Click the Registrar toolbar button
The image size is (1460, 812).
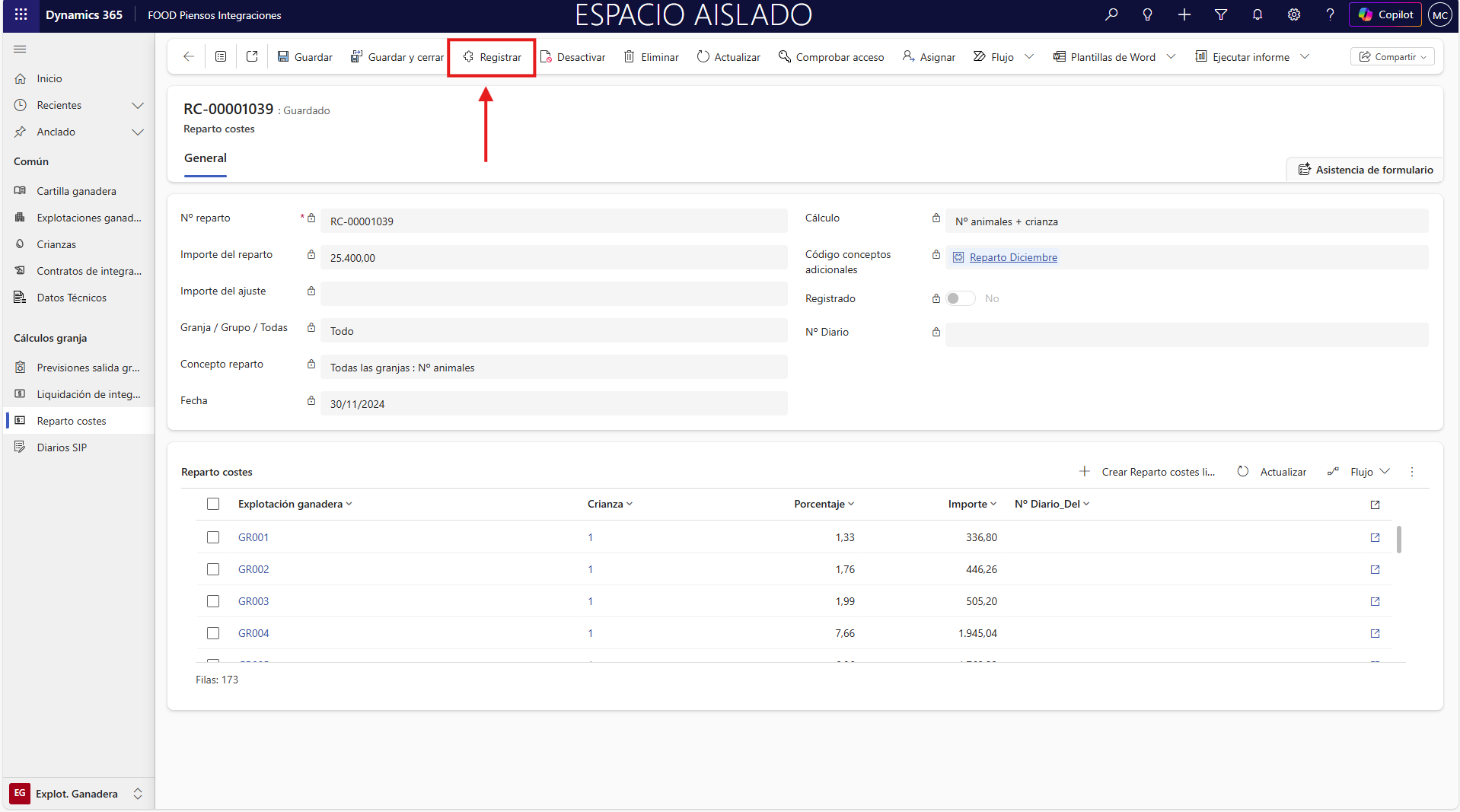(492, 57)
